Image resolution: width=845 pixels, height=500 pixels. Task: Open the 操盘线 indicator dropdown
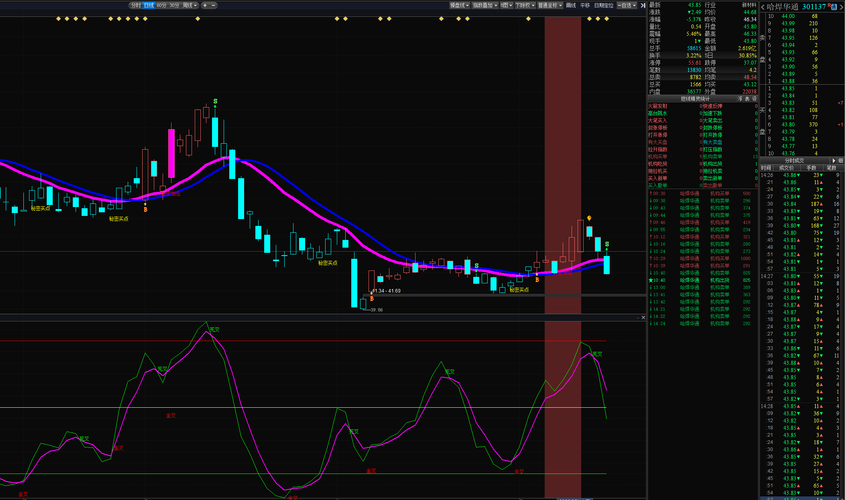pos(460,5)
